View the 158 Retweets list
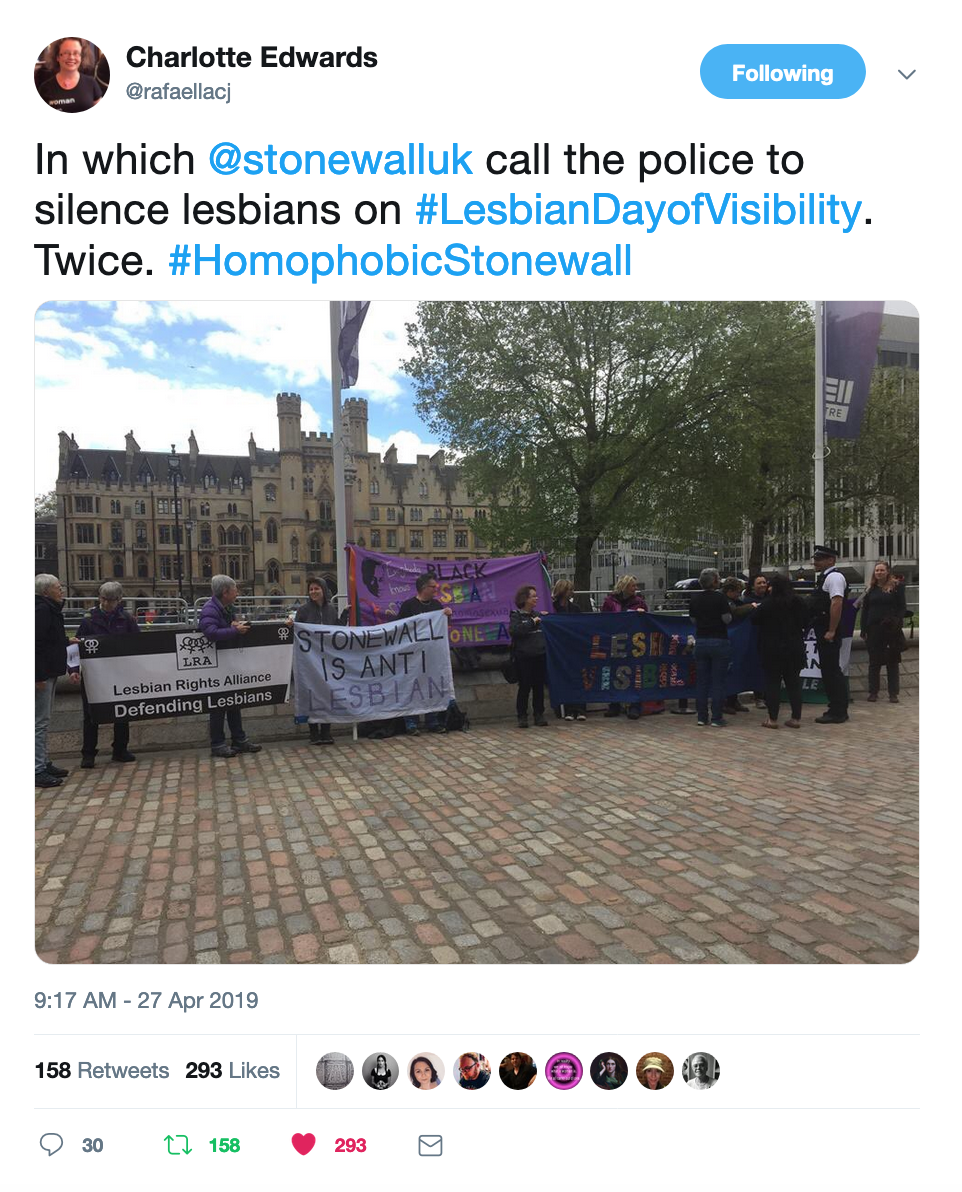Image resolution: width=962 pixels, height=1192 pixels. [102, 1070]
